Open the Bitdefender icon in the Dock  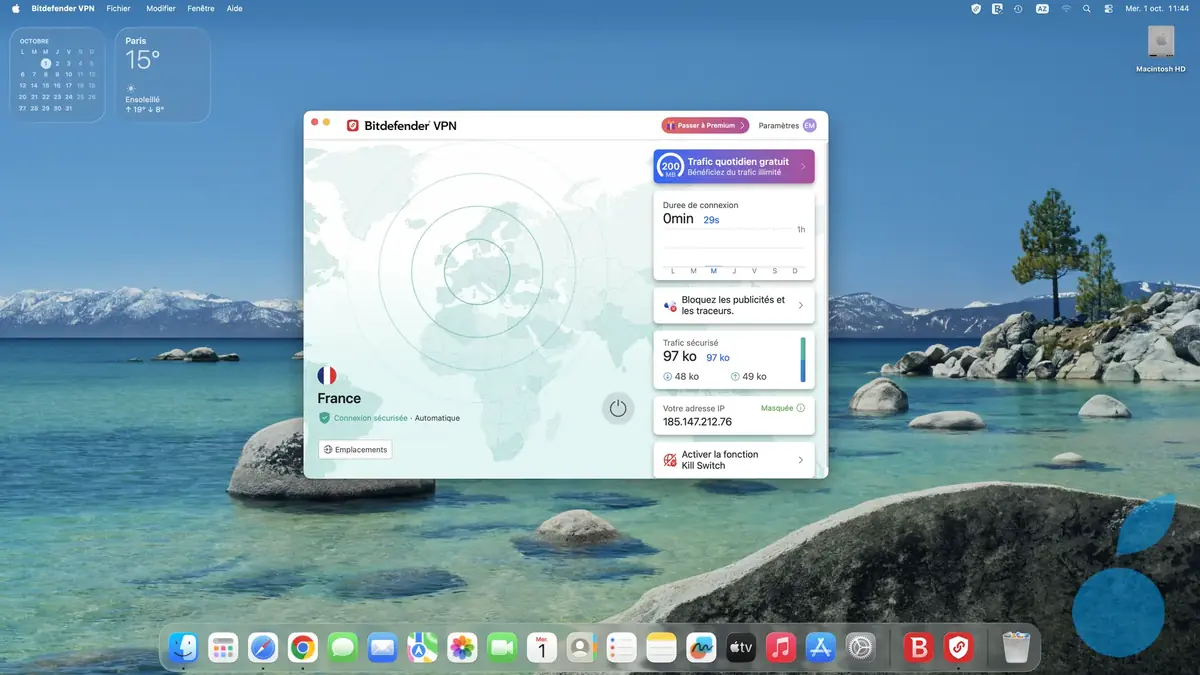click(x=919, y=647)
